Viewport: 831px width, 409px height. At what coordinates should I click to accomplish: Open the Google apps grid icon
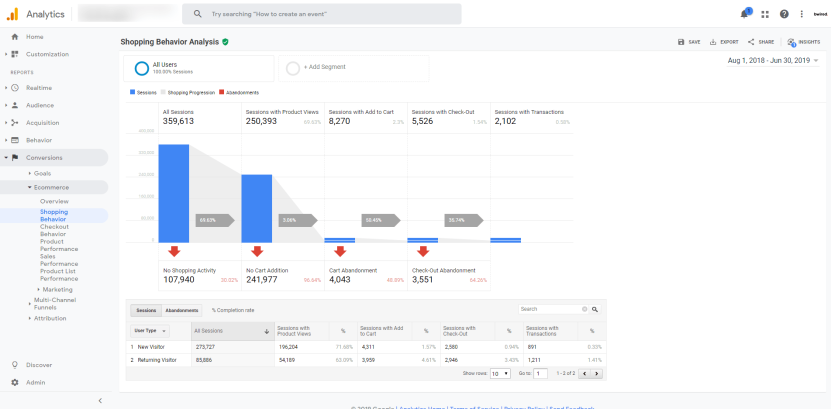coord(765,14)
